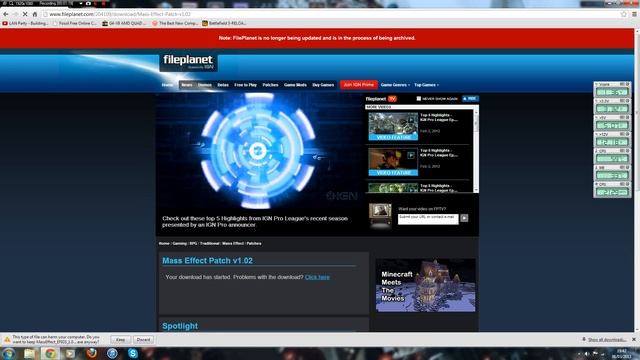The width and height of the screenshot is (640, 360).
Task: Bookmark this page with the star icon
Action: click(624, 14)
